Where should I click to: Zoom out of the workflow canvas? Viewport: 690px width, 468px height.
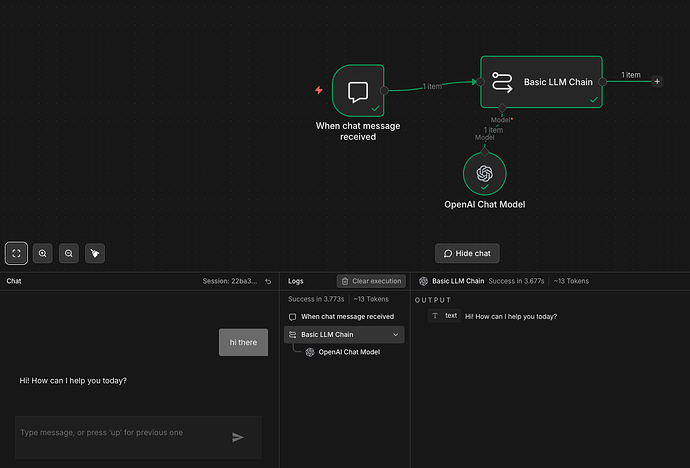click(x=69, y=253)
